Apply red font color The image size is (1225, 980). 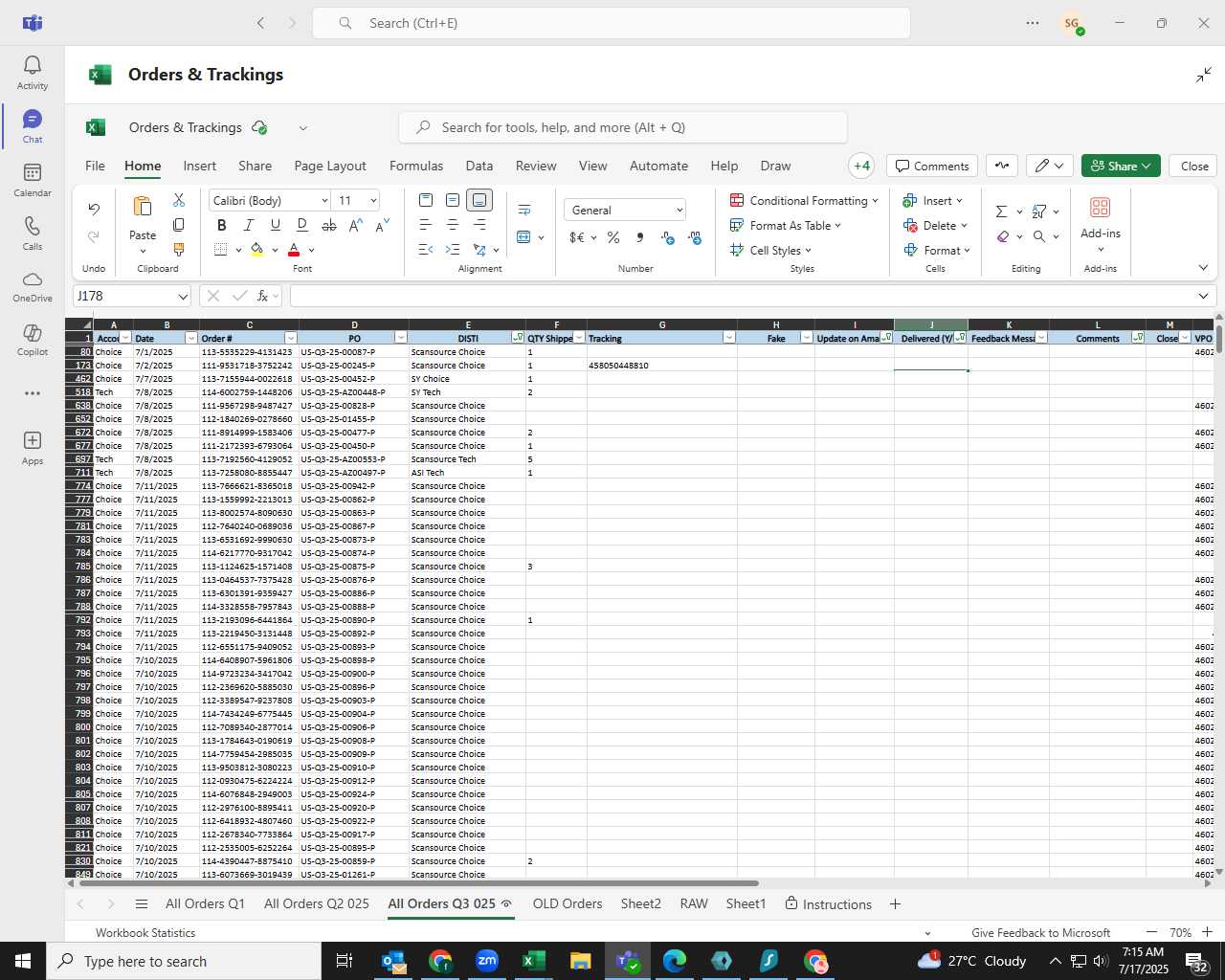pyautogui.click(x=294, y=250)
